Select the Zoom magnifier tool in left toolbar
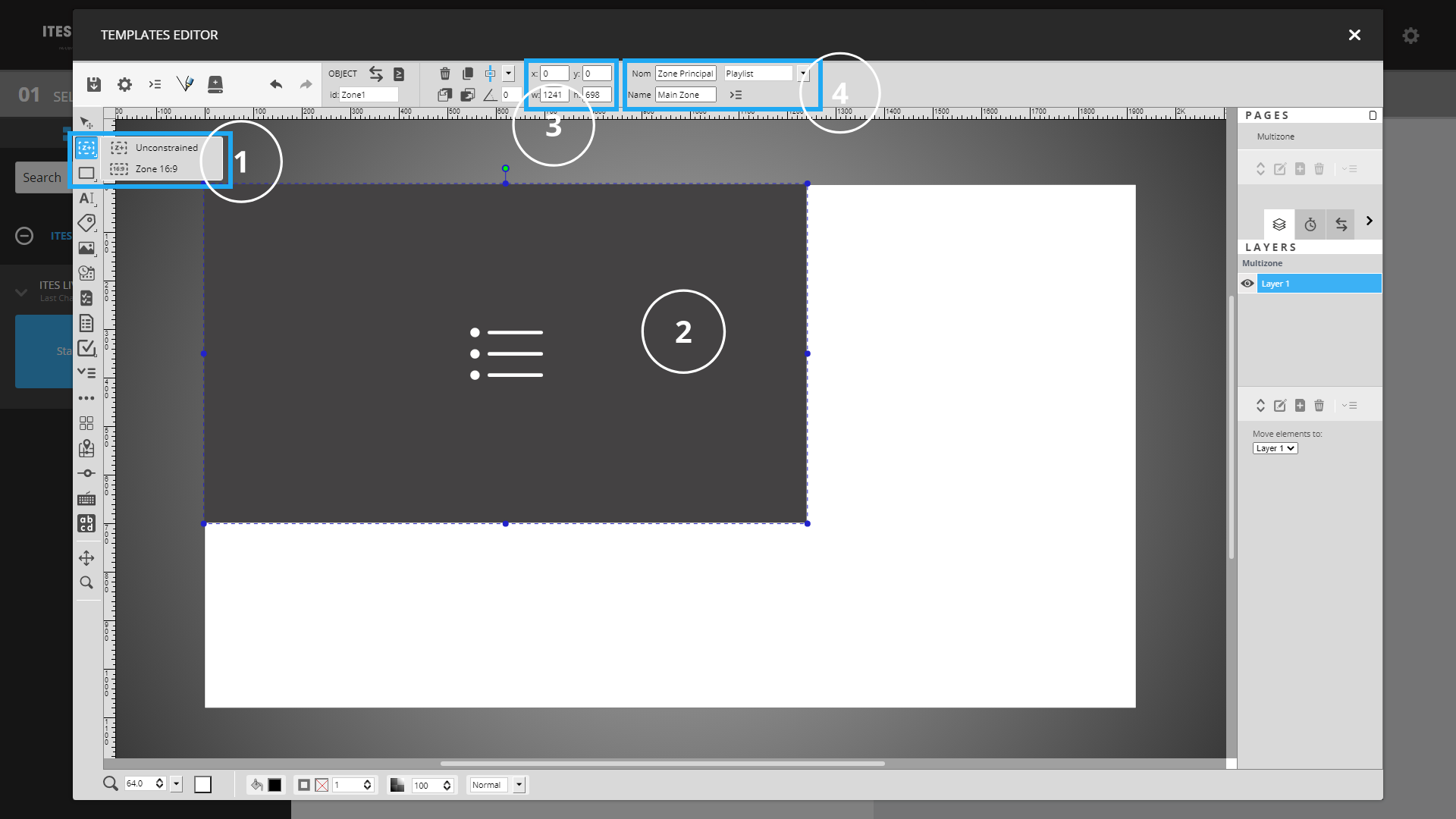 [x=86, y=582]
